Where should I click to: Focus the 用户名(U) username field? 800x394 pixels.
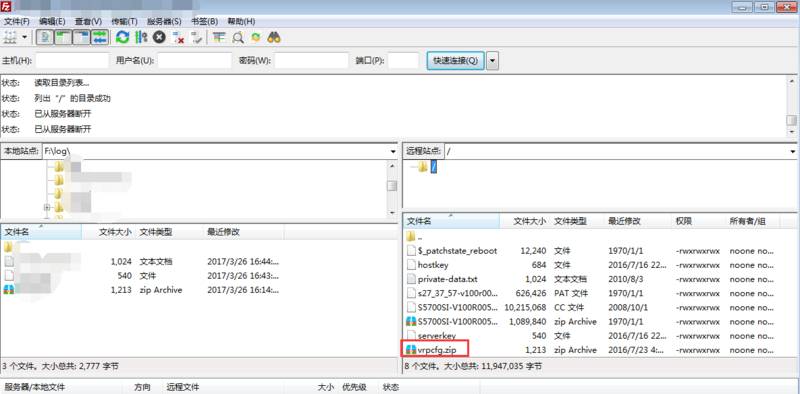click(194, 60)
